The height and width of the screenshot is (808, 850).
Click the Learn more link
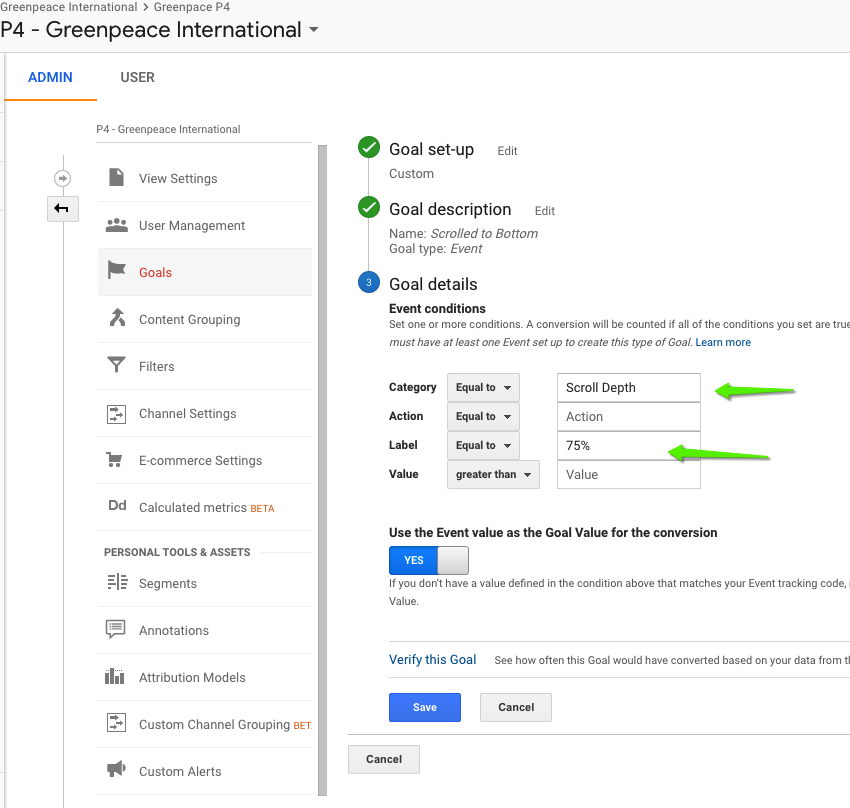pyautogui.click(x=723, y=342)
